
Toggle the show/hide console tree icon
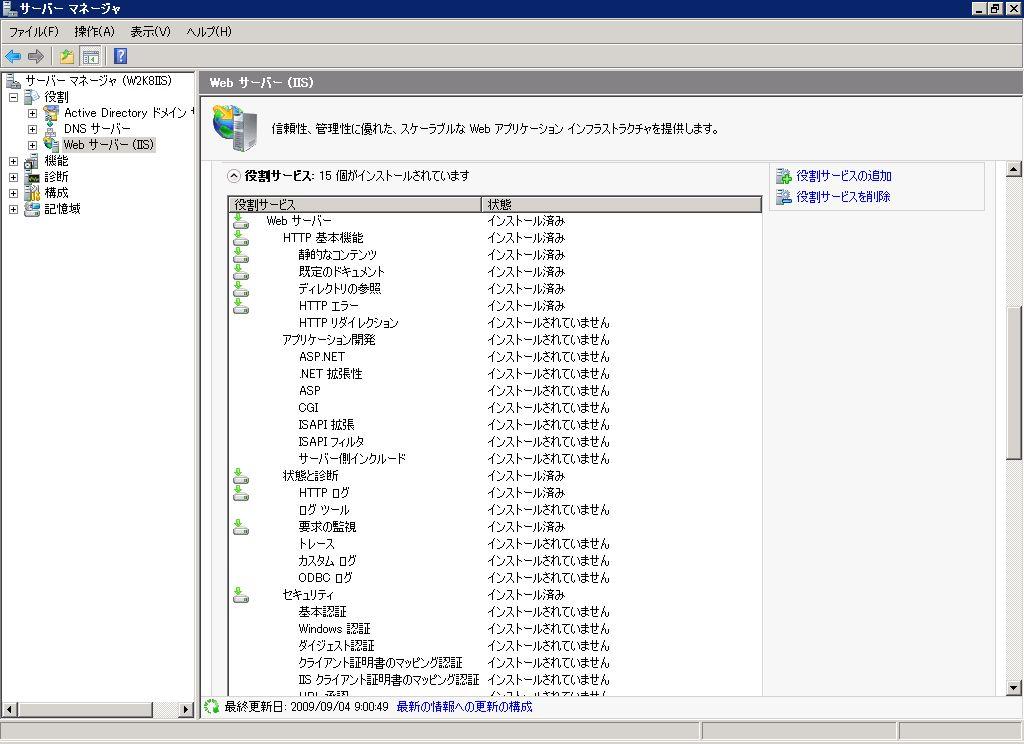91,56
